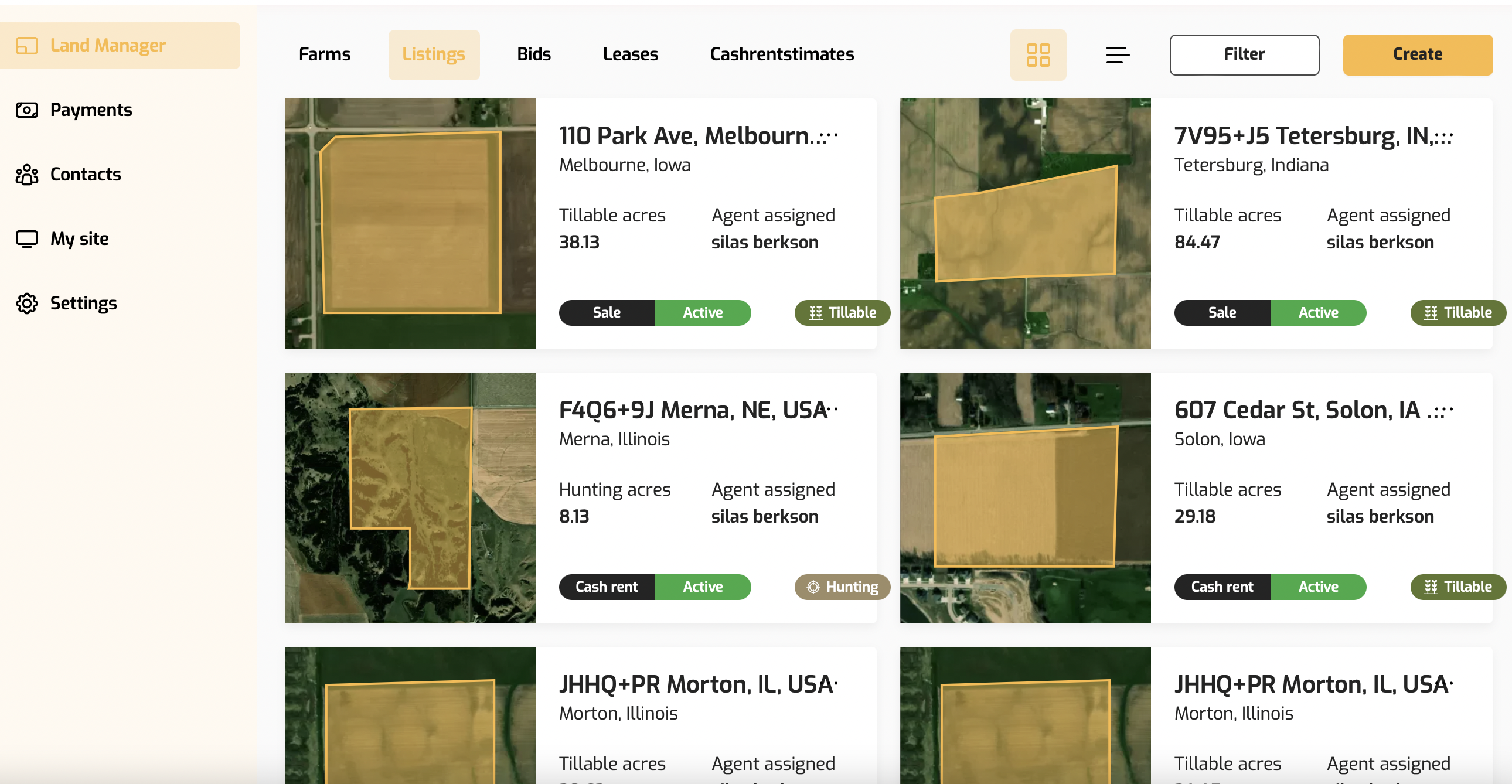The height and width of the screenshot is (784, 1512).
Task: Click the My site monitor icon
Action: [x=27, y=239]
